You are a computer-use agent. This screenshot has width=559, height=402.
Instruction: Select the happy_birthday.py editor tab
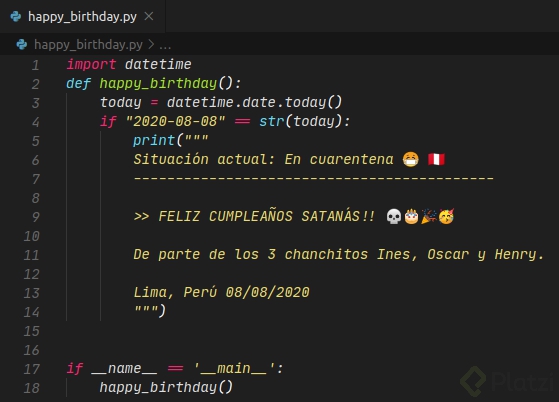click(82, 16)
